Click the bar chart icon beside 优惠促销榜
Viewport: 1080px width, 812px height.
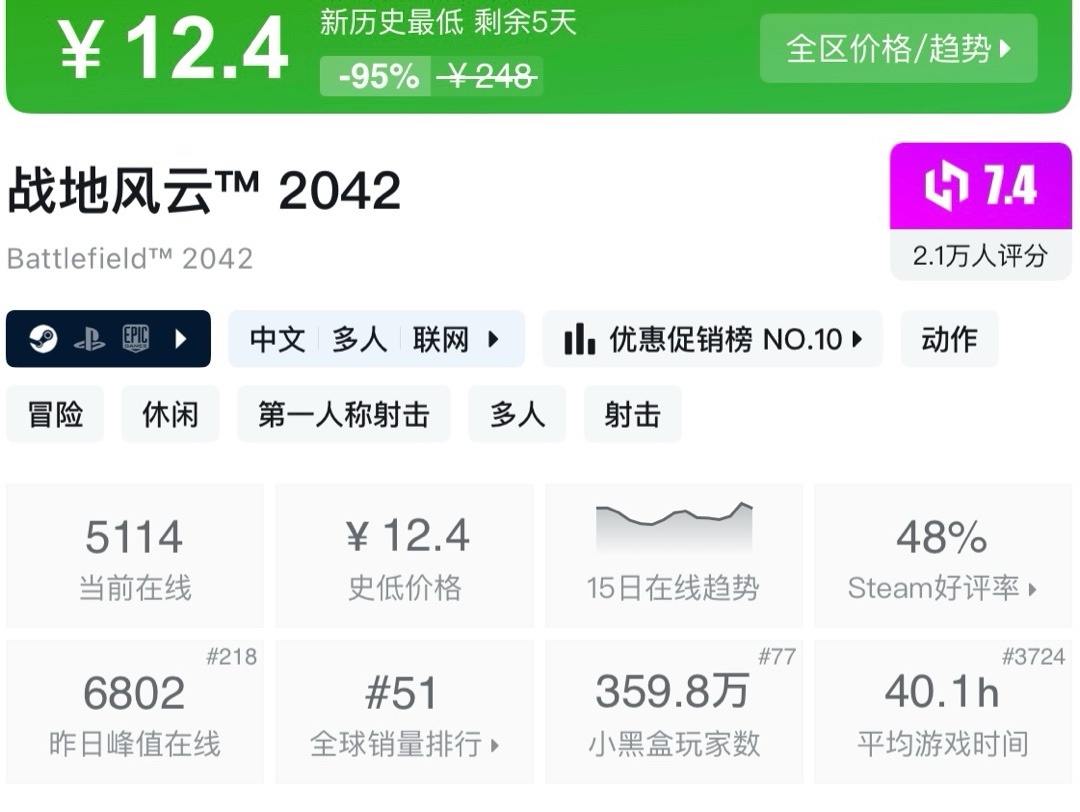[579, 340]
